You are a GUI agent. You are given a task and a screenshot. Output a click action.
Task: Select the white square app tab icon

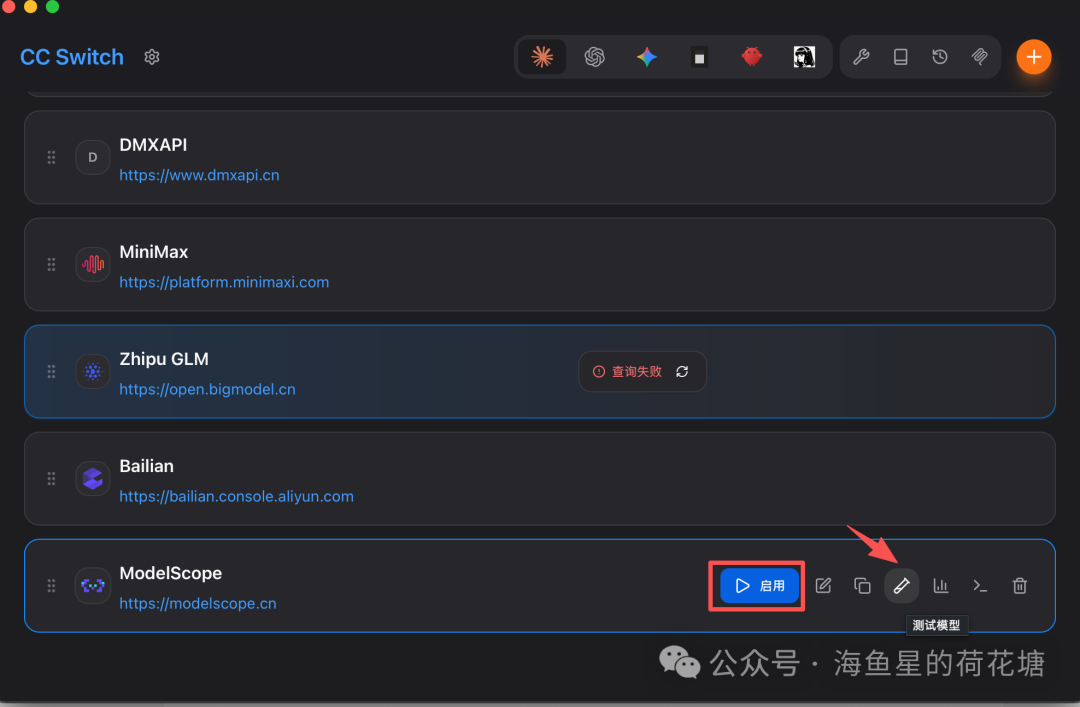pyautogui.click(x=699, y=57)
